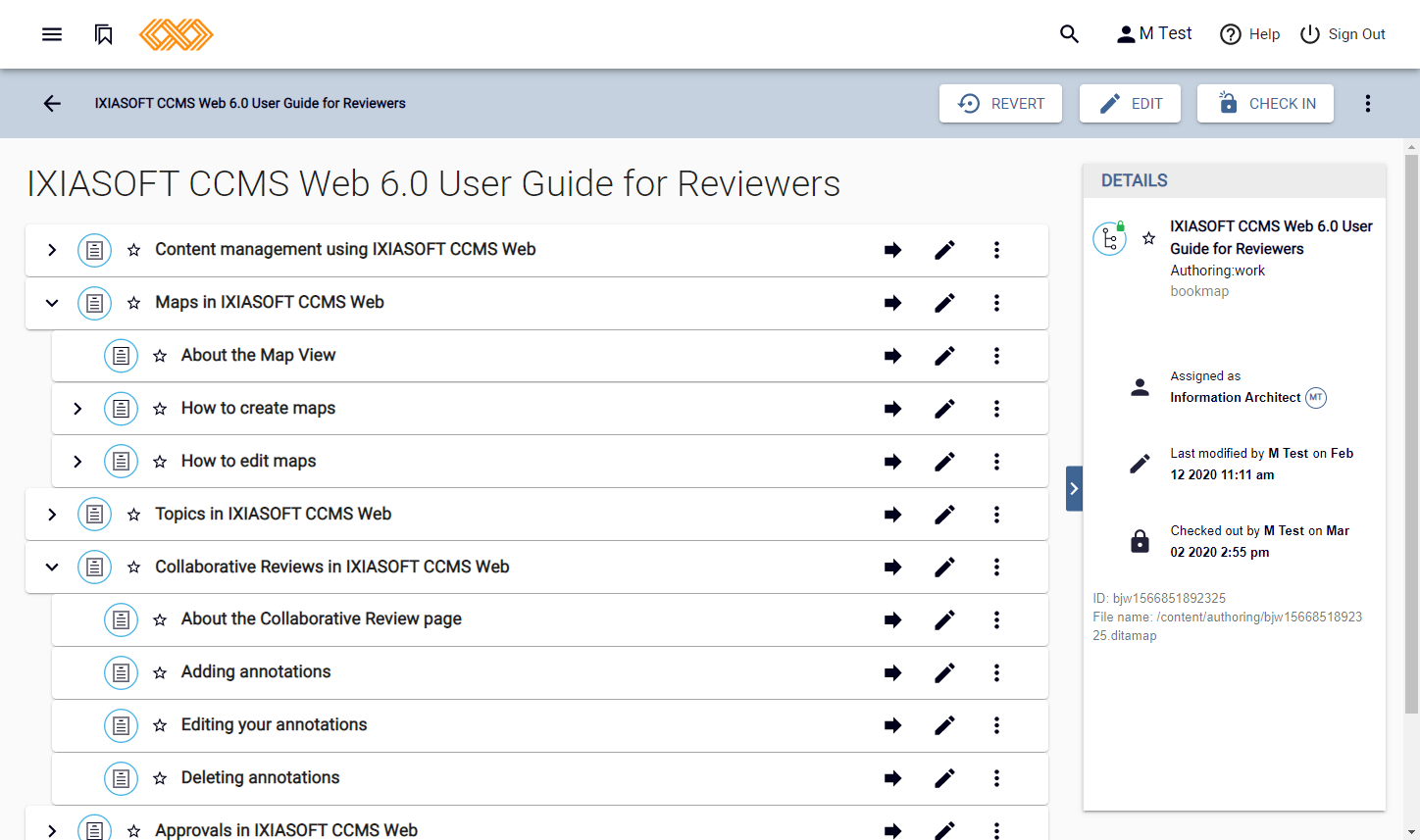Open arrow for Content management using IXIASOFT CCMS Web
The image size is (1420, 840).
point(892,250)
